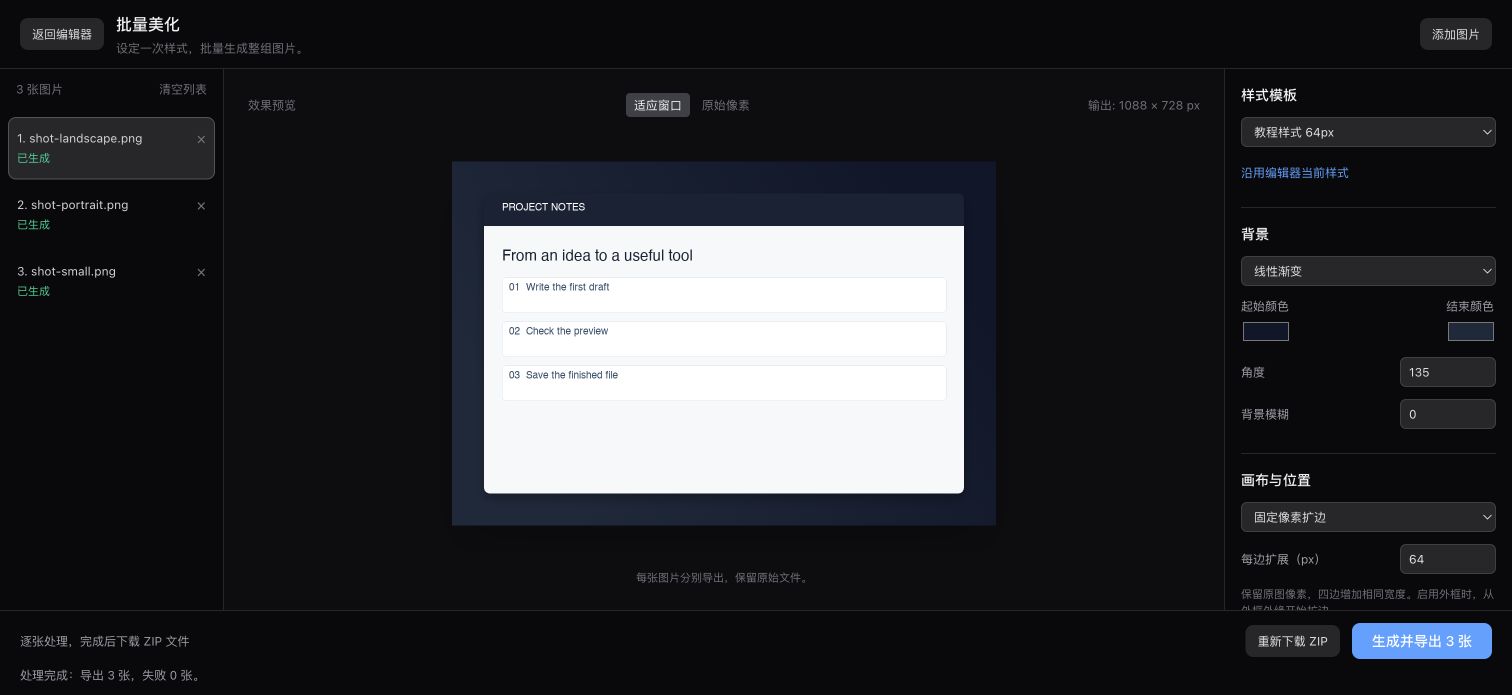Select shot-landscape.png list item

click(x=111, y=148)
